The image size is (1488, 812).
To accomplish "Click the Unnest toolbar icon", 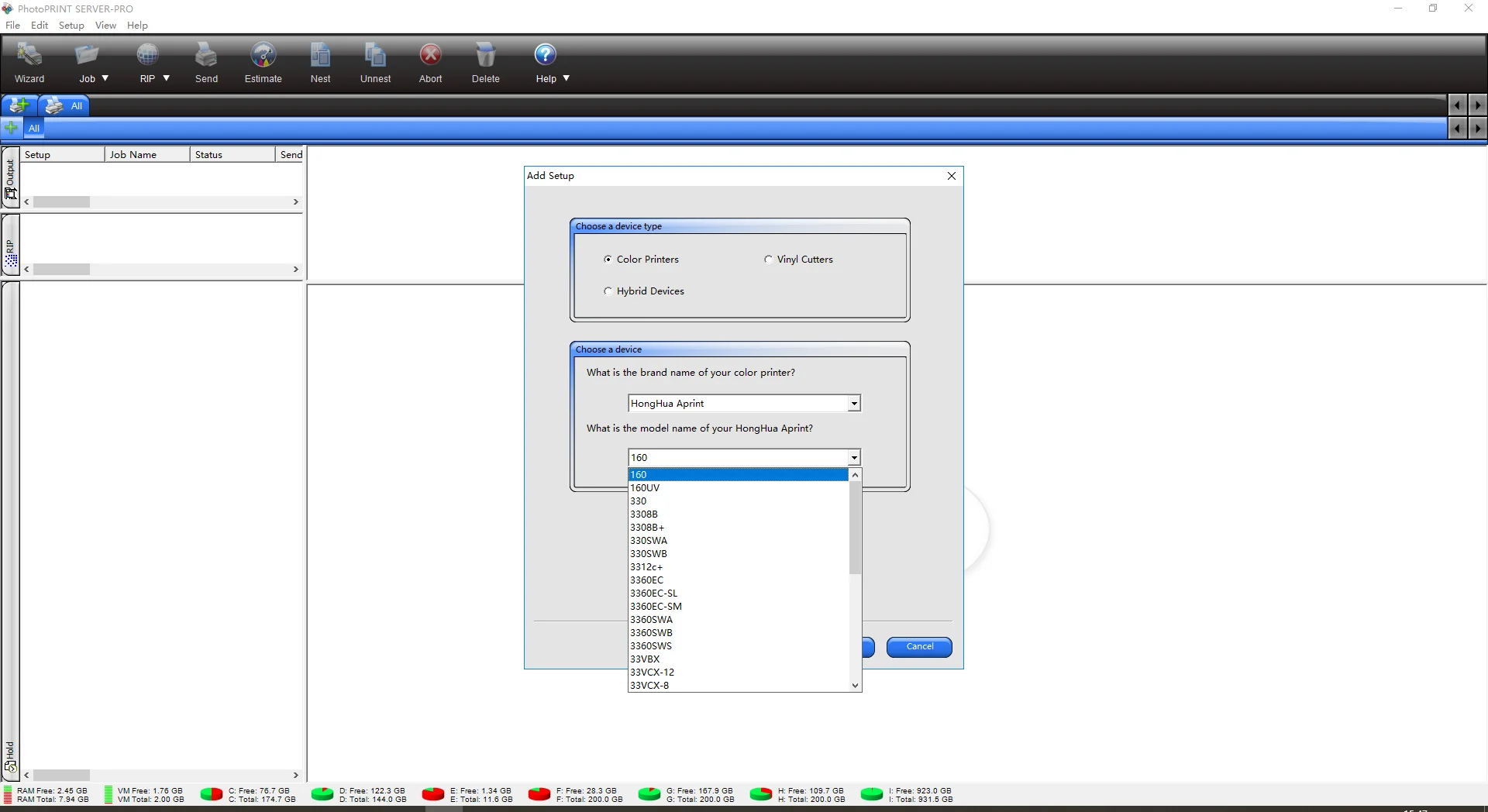I will [375, 55].
